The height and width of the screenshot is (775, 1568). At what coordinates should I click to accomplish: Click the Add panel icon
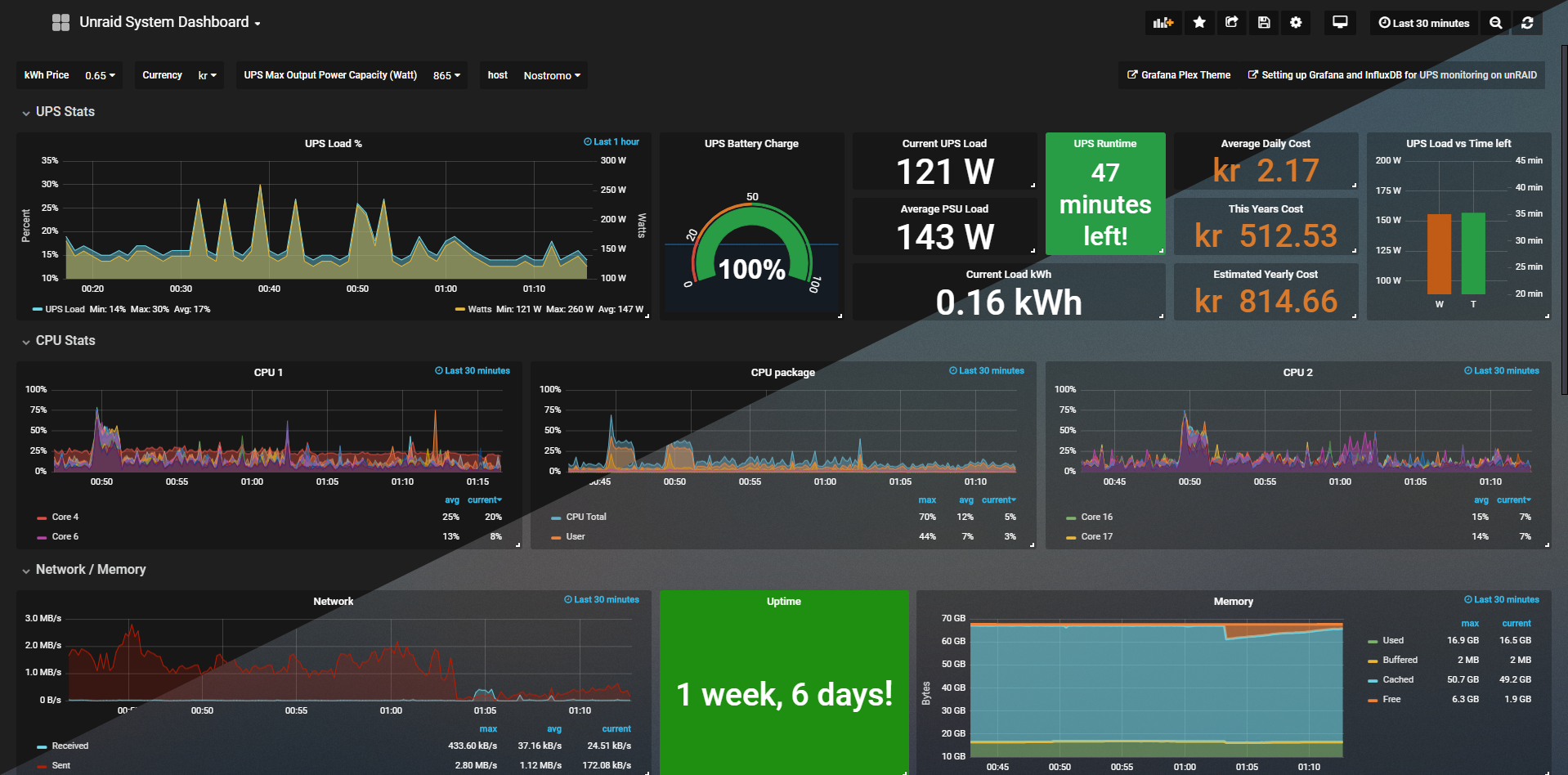click(1163, 23)
